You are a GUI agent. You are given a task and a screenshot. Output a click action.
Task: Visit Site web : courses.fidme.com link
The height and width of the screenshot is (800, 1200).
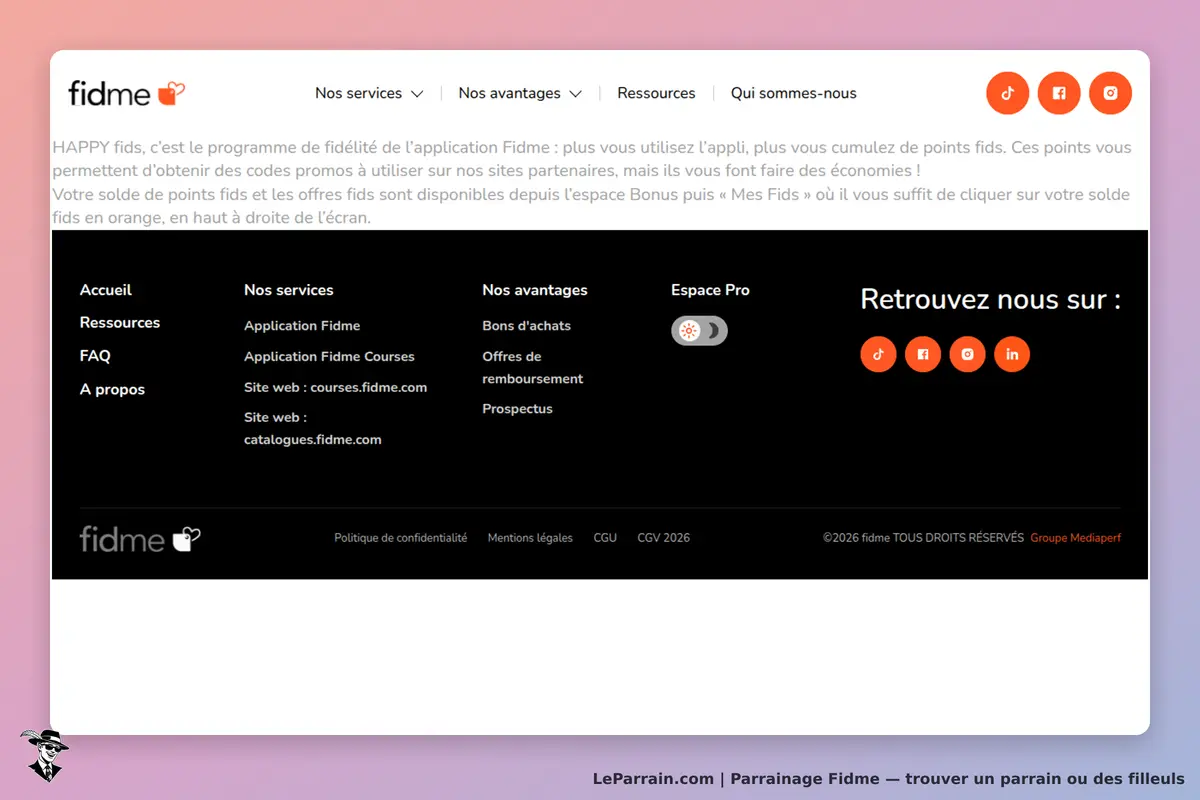[335, 388]
